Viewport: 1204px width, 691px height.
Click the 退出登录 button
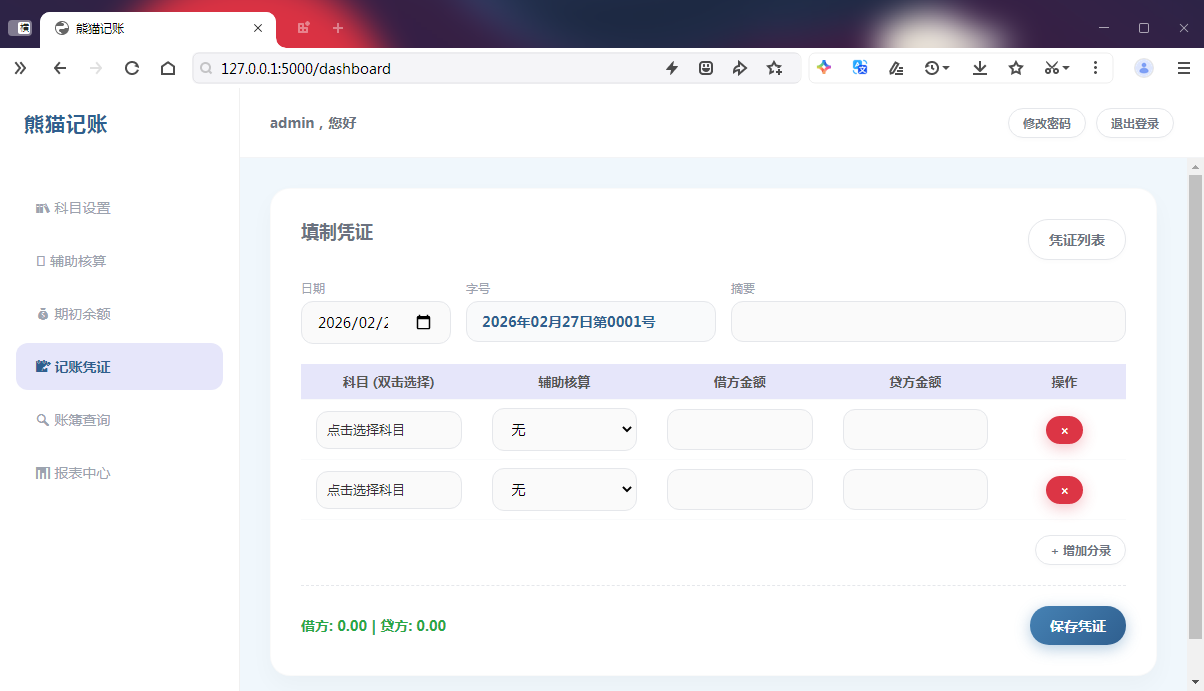click(1134, 124)
